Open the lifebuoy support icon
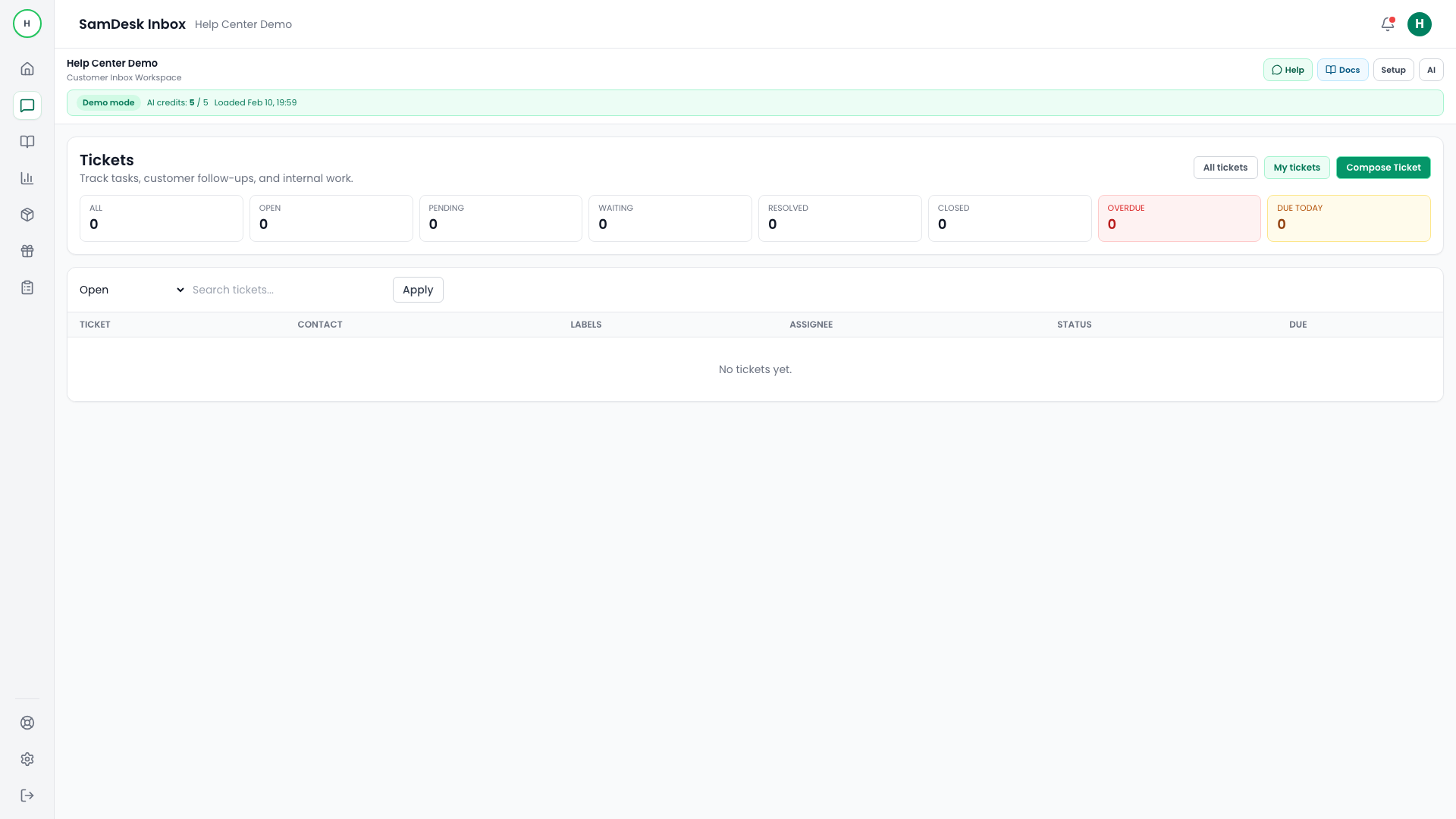1456x819 pixels. [x=27, y=723]
